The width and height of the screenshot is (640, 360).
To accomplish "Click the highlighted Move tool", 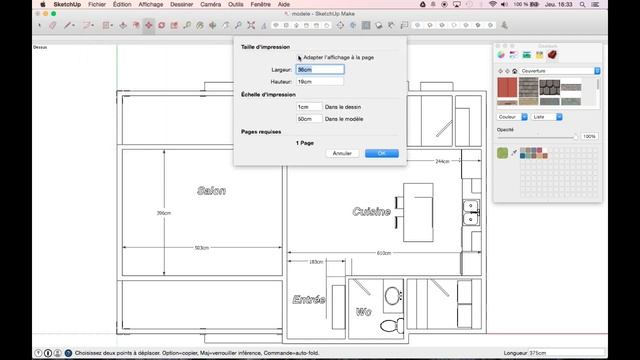I will pyautogui.click(x=149, y=25).
